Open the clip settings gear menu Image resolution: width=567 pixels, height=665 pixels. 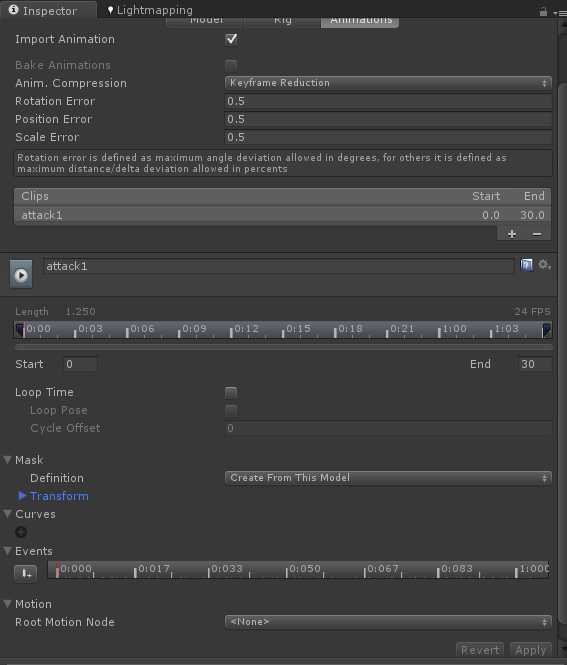(544, 265)
